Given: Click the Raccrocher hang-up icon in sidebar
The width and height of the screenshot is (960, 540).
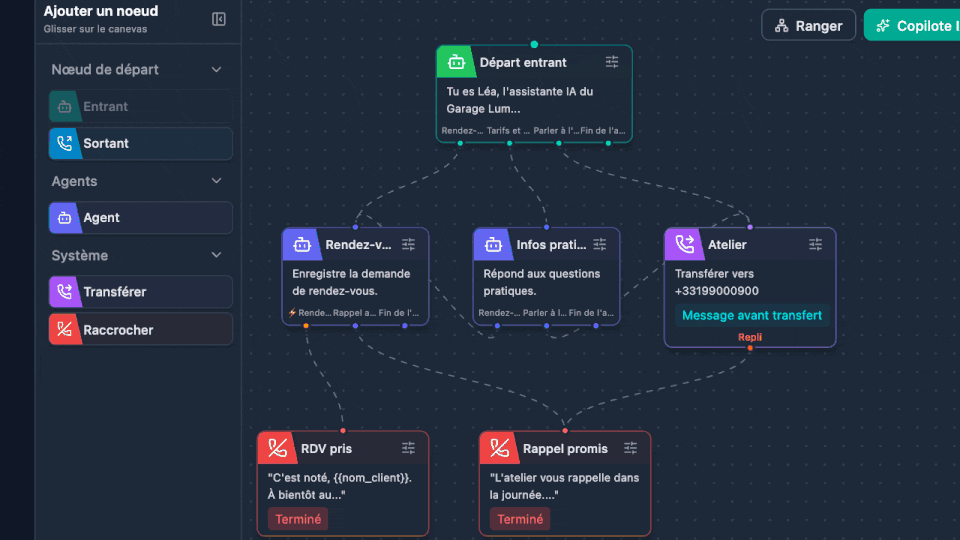Looking at the screenshot, I should click(x=64, y=329).
